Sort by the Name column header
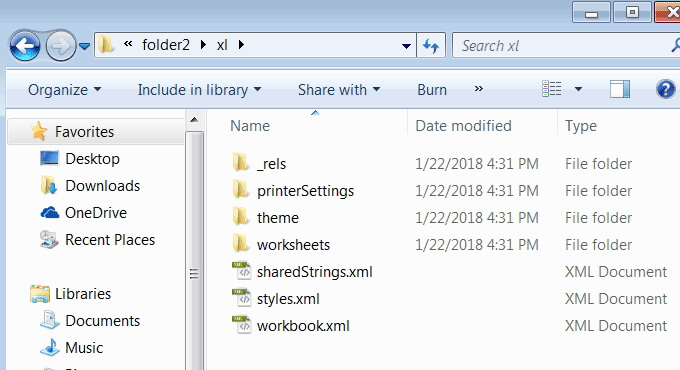The width and height of the screenshot is (680, 370). [x=250, y=126]
